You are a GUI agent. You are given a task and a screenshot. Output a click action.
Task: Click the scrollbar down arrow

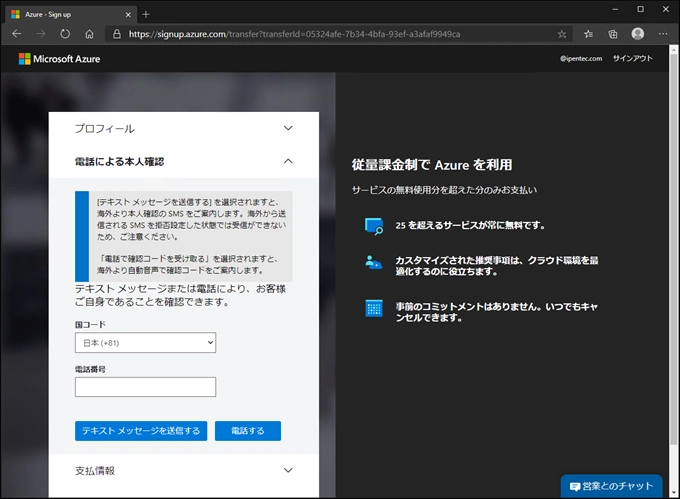pyautogui.click(x=673, y=493)
